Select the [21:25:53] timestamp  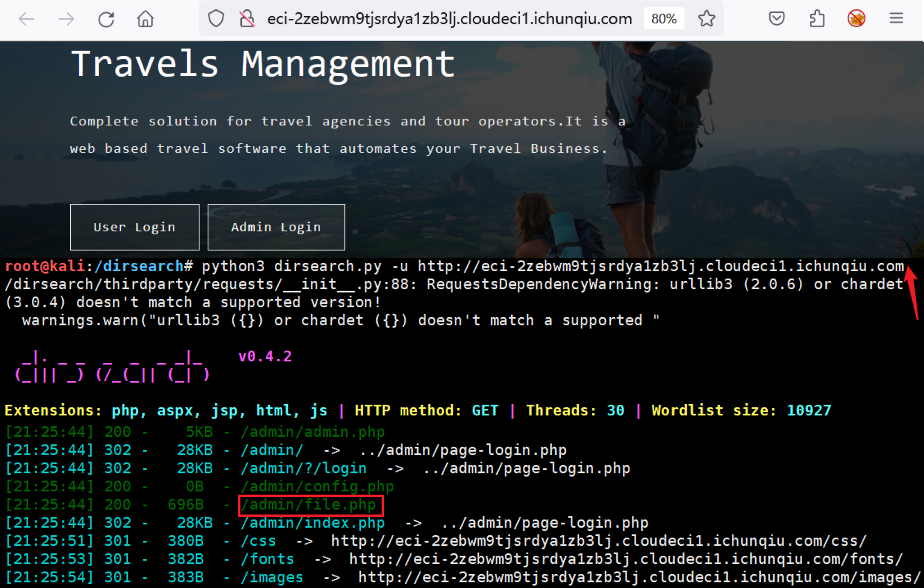pyautogui.click(x=49, y=559)
